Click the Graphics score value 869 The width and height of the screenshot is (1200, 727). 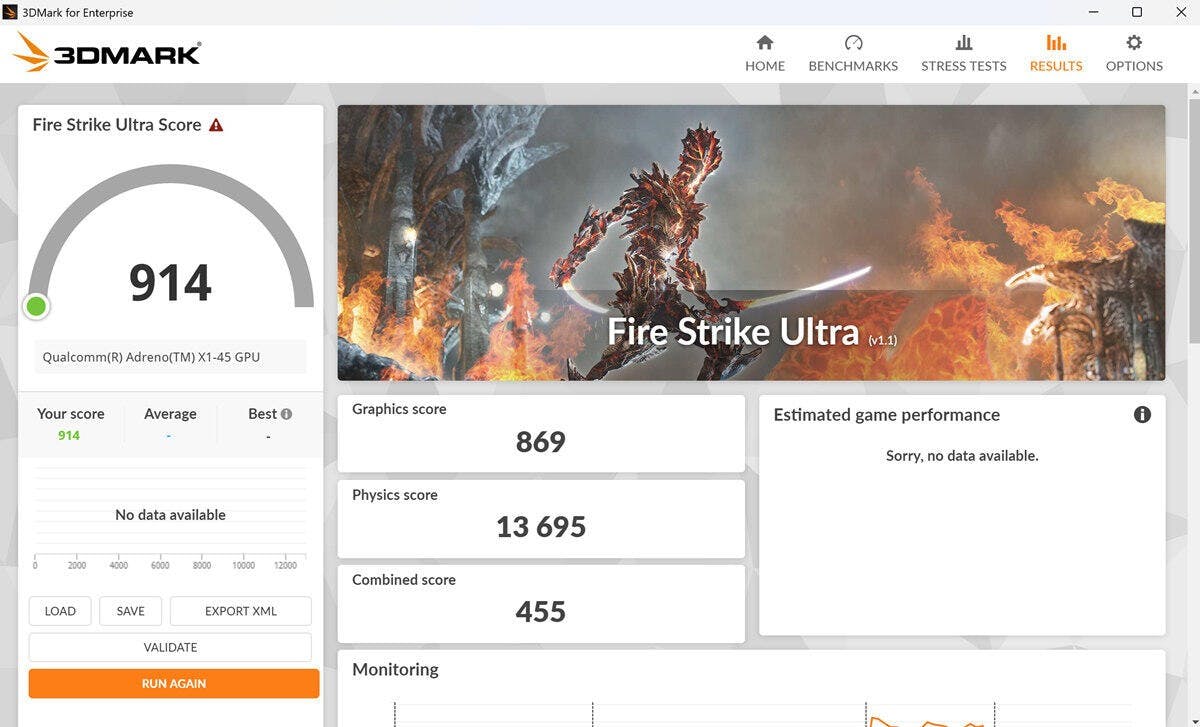tap(541, 442)
